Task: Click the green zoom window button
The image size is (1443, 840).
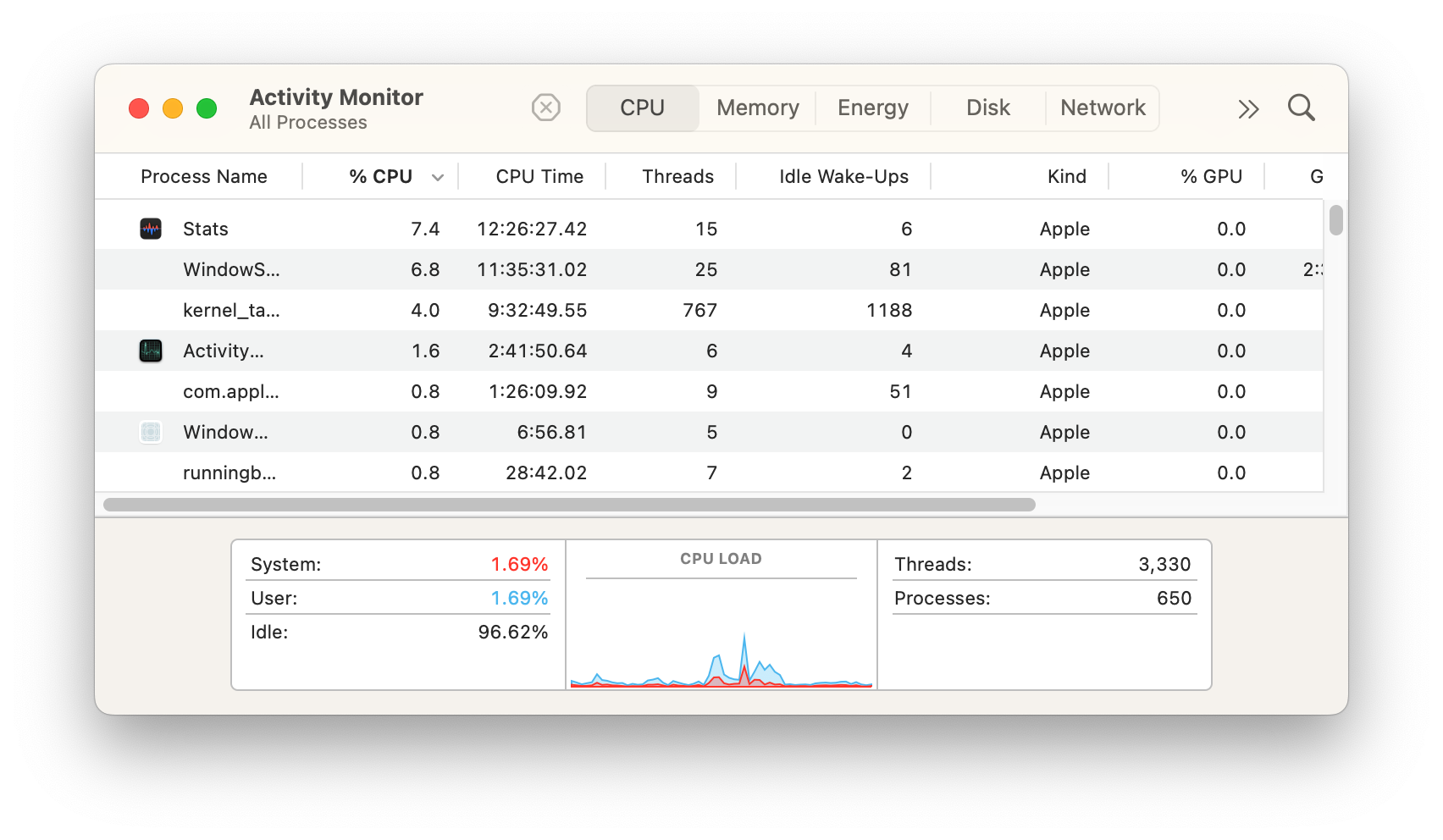Action: 207,108
